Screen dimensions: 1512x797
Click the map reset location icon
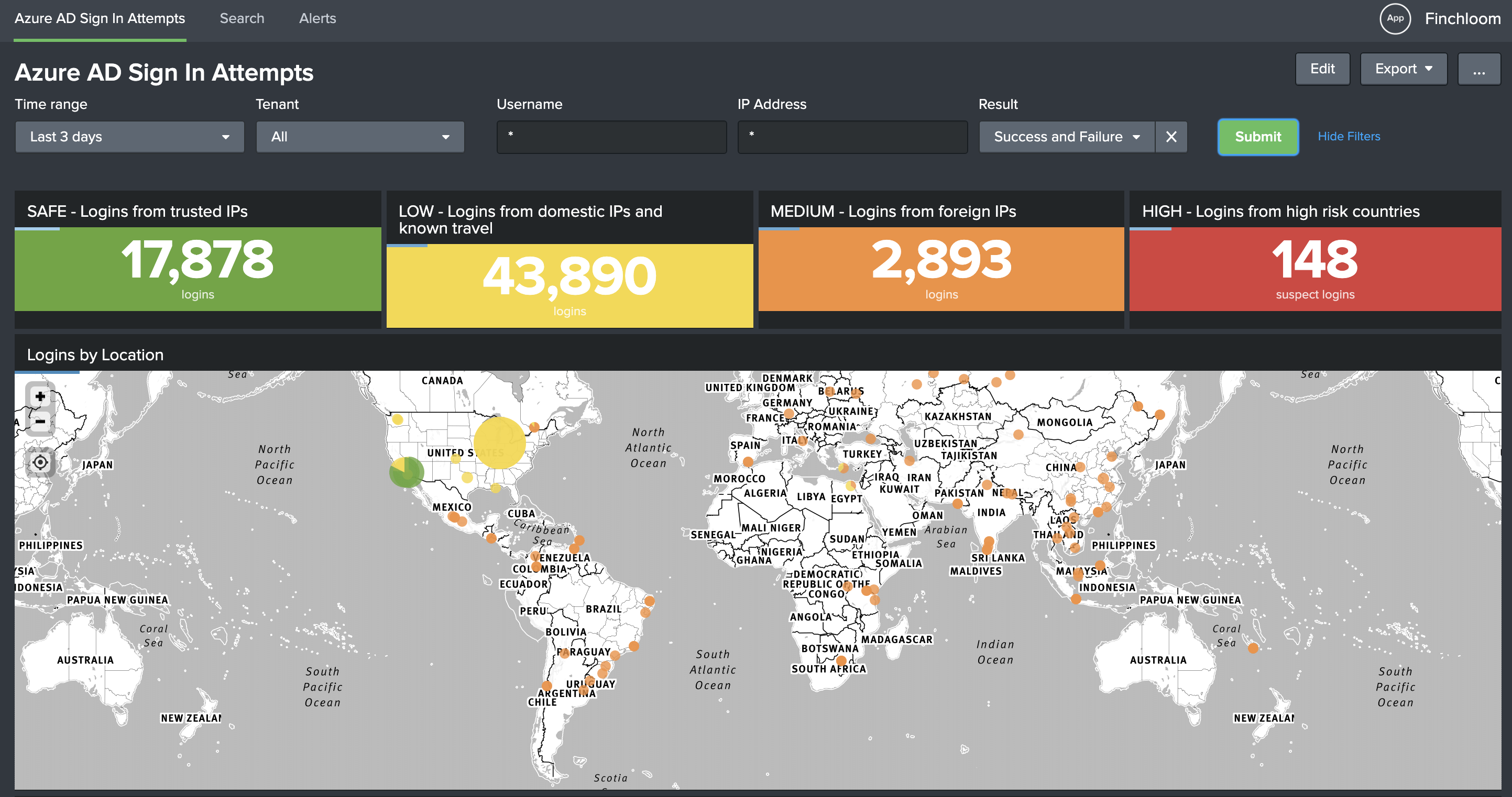40,463
